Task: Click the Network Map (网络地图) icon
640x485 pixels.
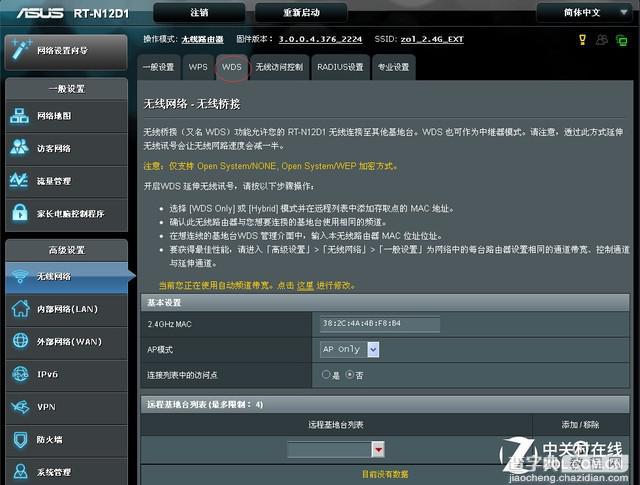Action: 19,116
